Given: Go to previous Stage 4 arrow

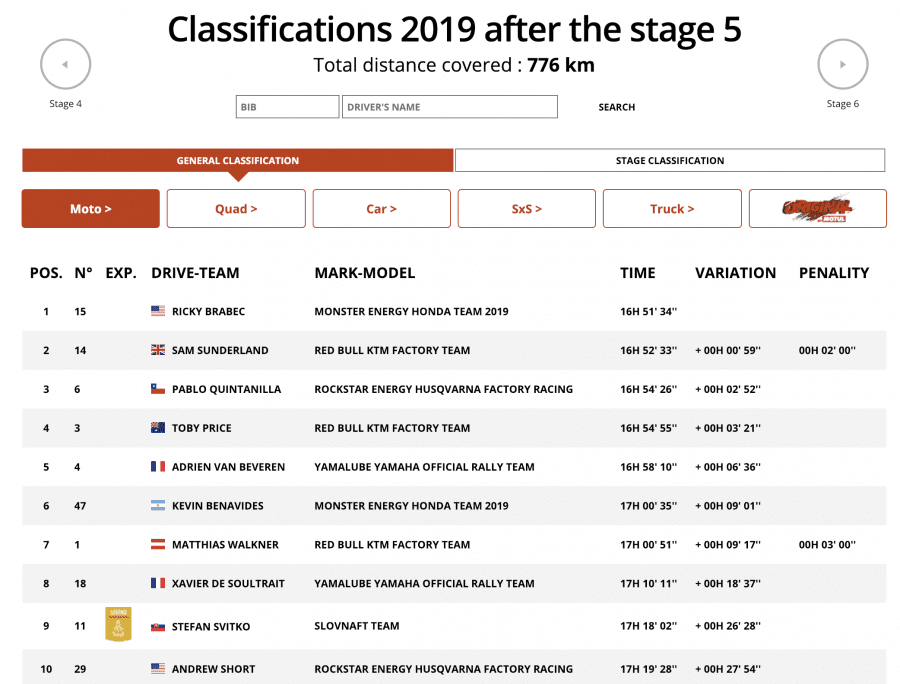Looking at the screenshot, I should 65,65.
